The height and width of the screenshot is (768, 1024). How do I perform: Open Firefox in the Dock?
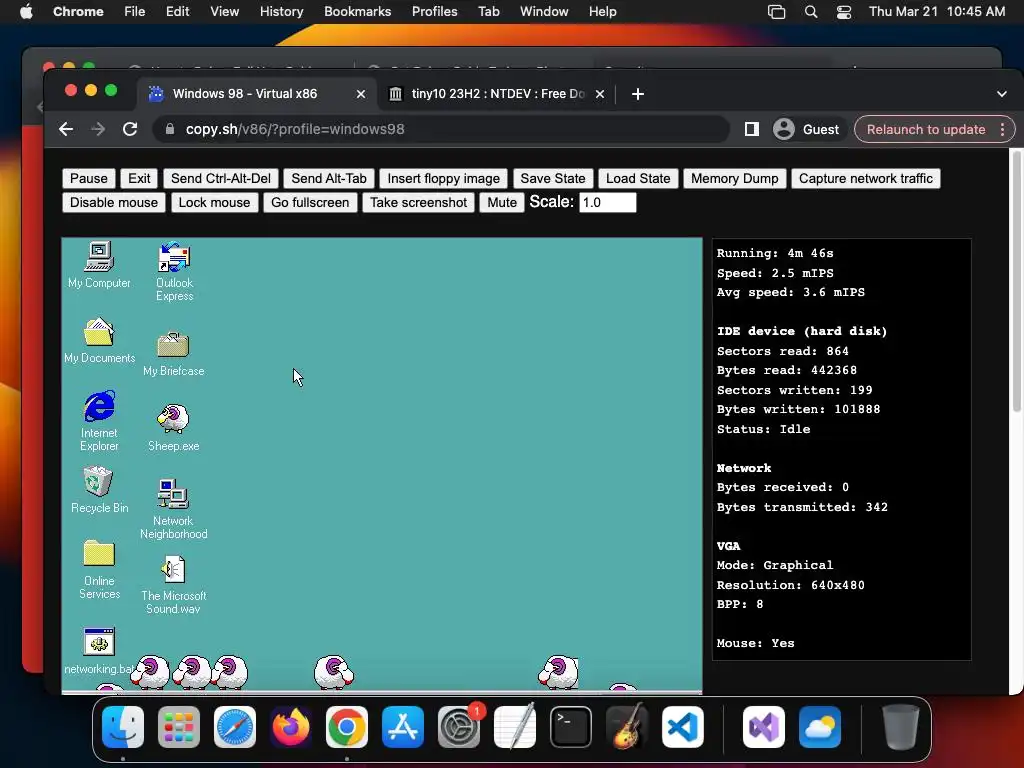click(291, 727)
